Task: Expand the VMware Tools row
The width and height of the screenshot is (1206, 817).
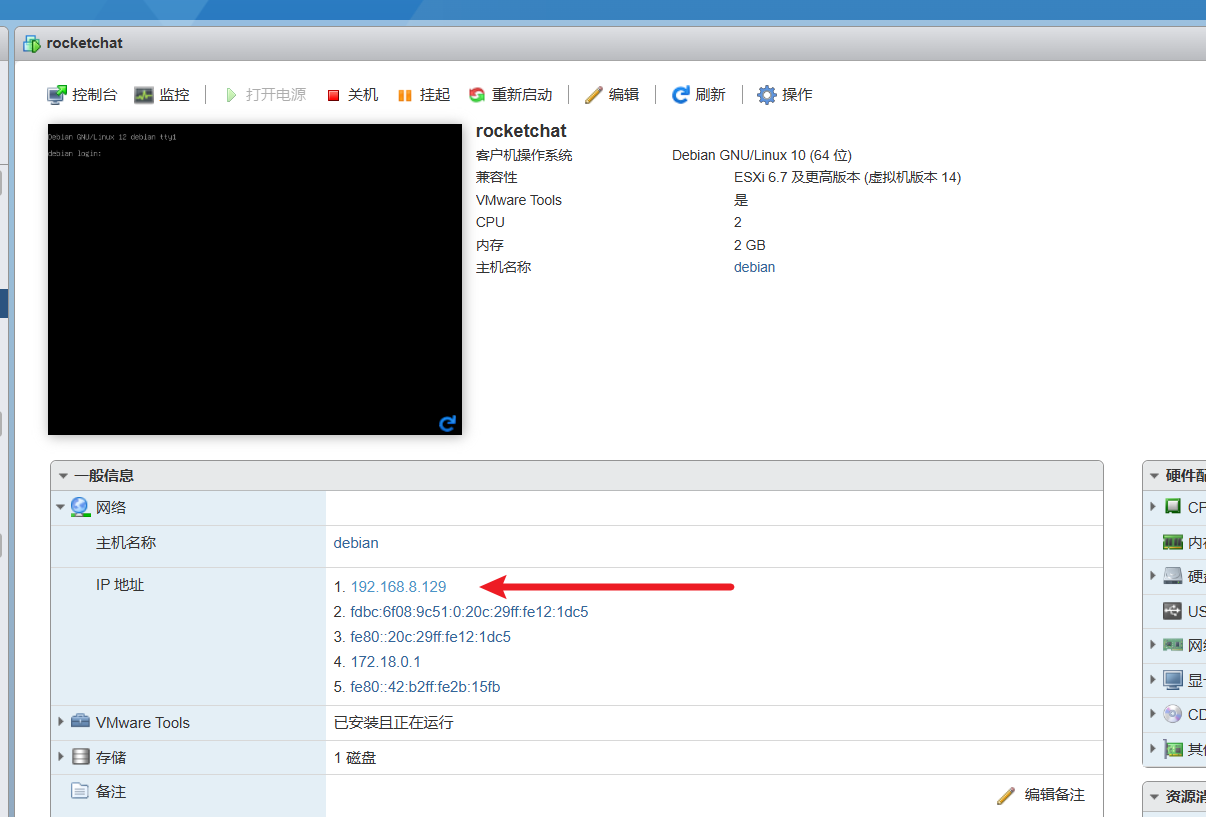Action: coord(61,722)
